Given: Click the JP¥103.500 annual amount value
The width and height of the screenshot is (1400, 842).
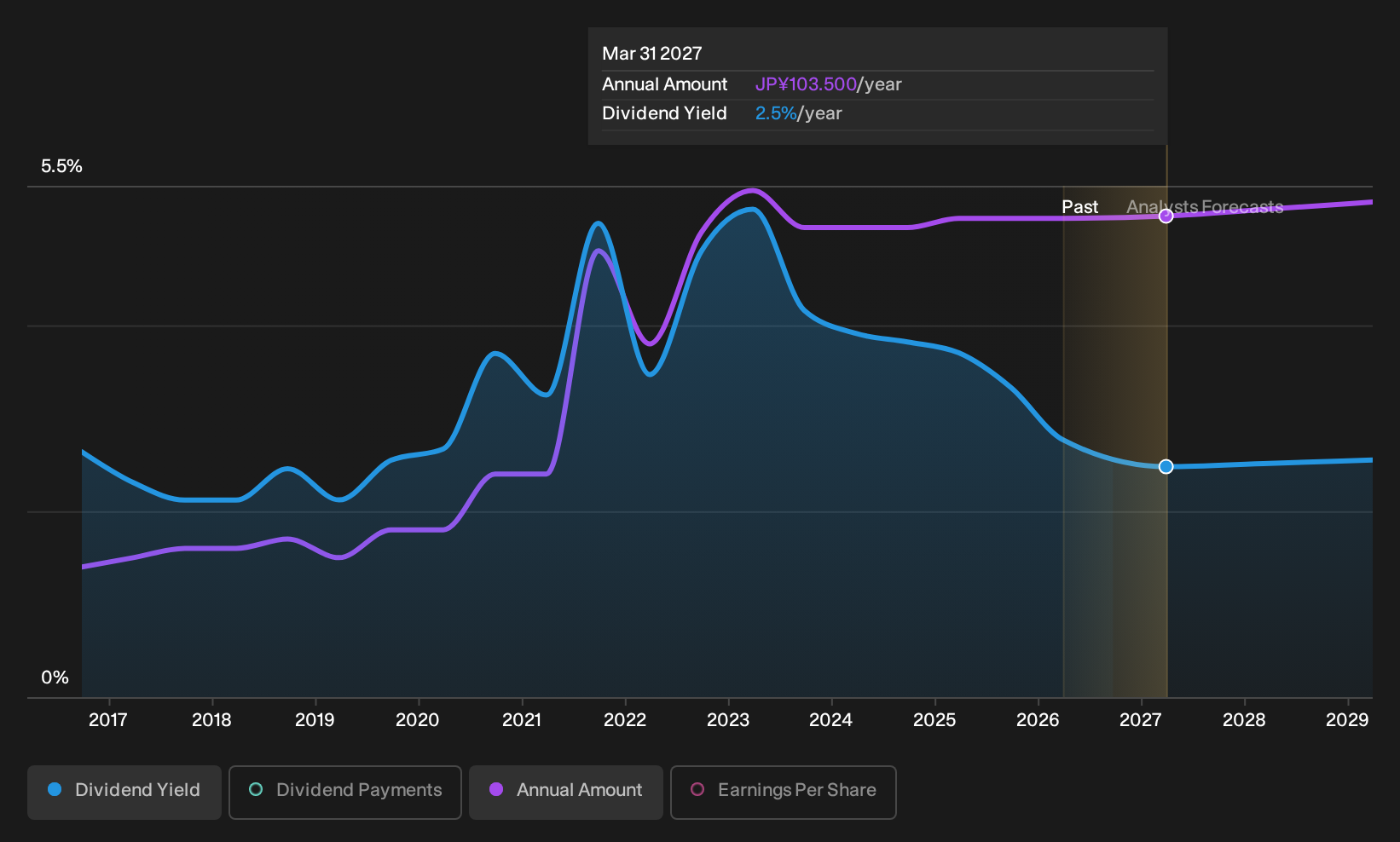Looking at the screenshot, I should (806, 84).
